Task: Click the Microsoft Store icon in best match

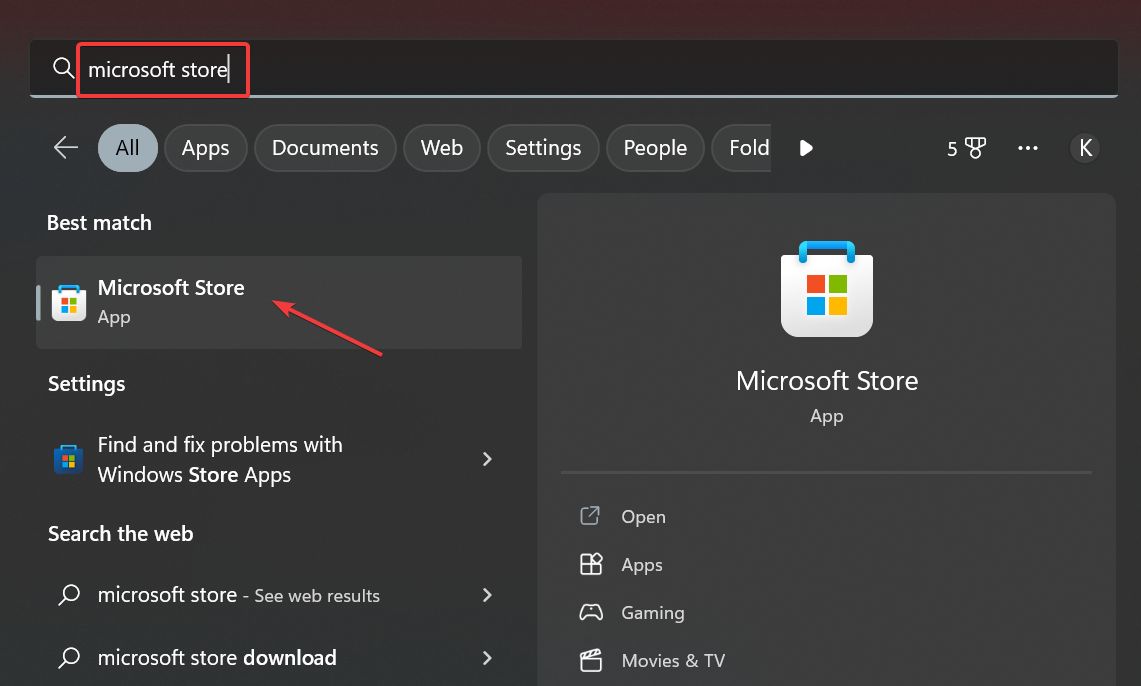Action: coord(69,303)
